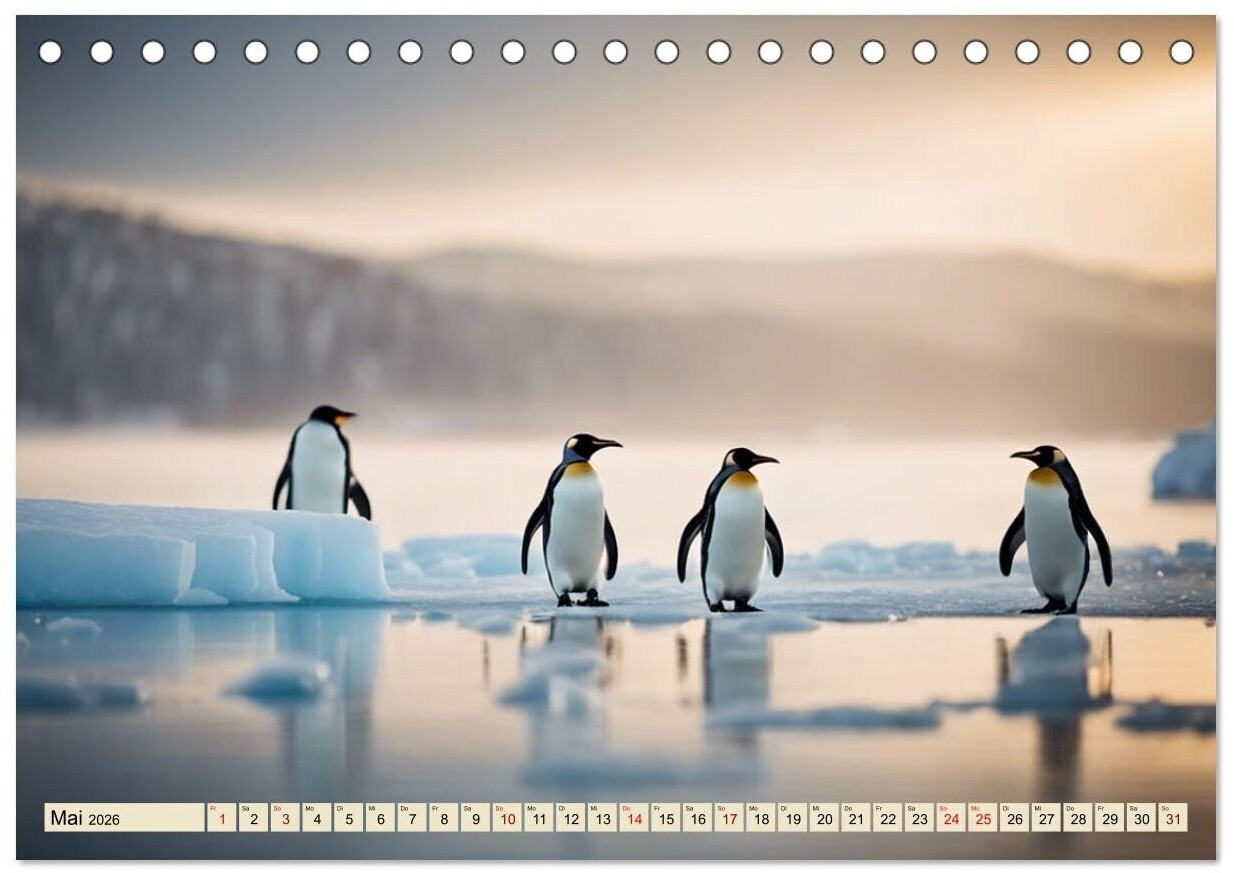
Task: Click the first binding hole at top left
Action: pos(50,52)
